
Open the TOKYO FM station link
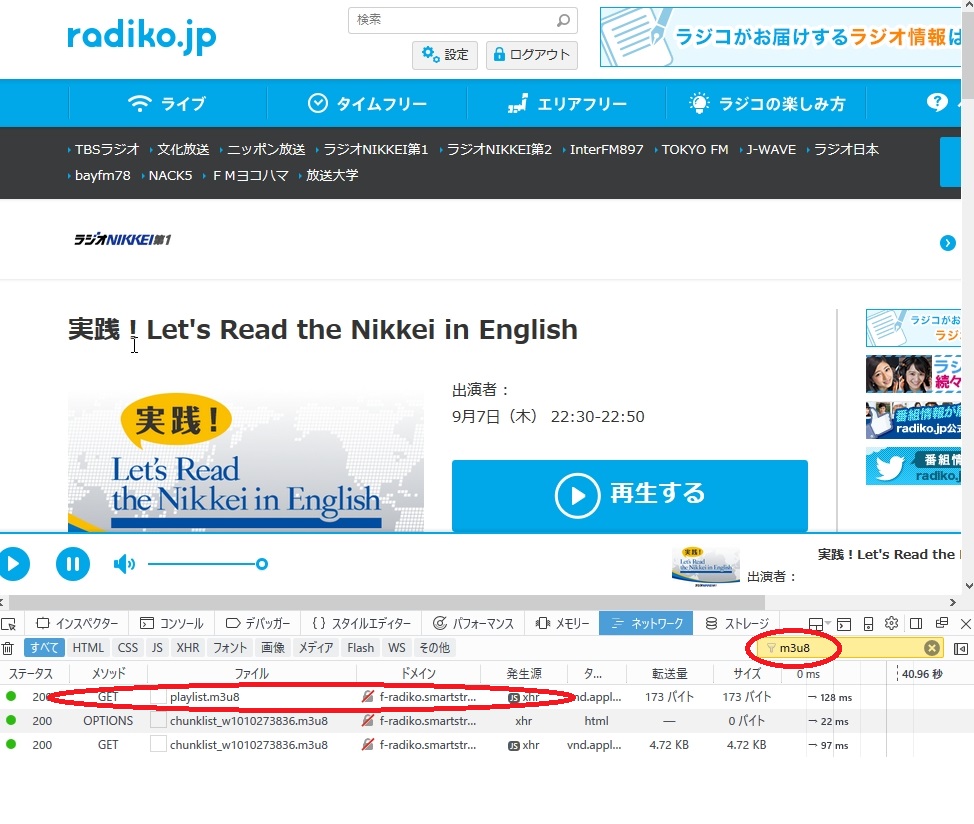click(x=694, y=150)
